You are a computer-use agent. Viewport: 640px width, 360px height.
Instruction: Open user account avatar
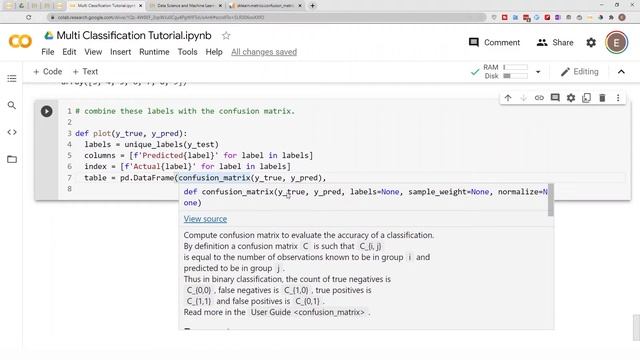tap(616, 42)
